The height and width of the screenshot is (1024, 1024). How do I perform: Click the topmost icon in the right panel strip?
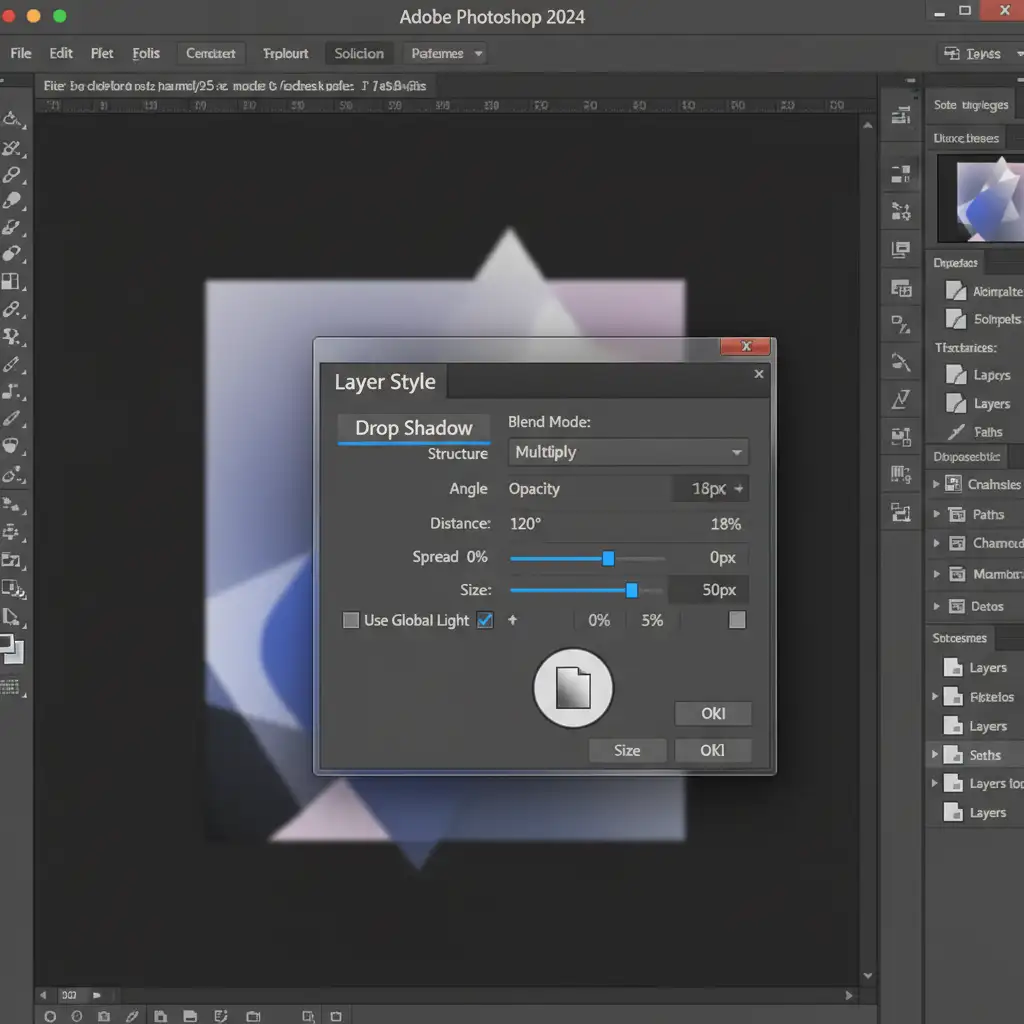pyautogui.click(x=900, y=116)
